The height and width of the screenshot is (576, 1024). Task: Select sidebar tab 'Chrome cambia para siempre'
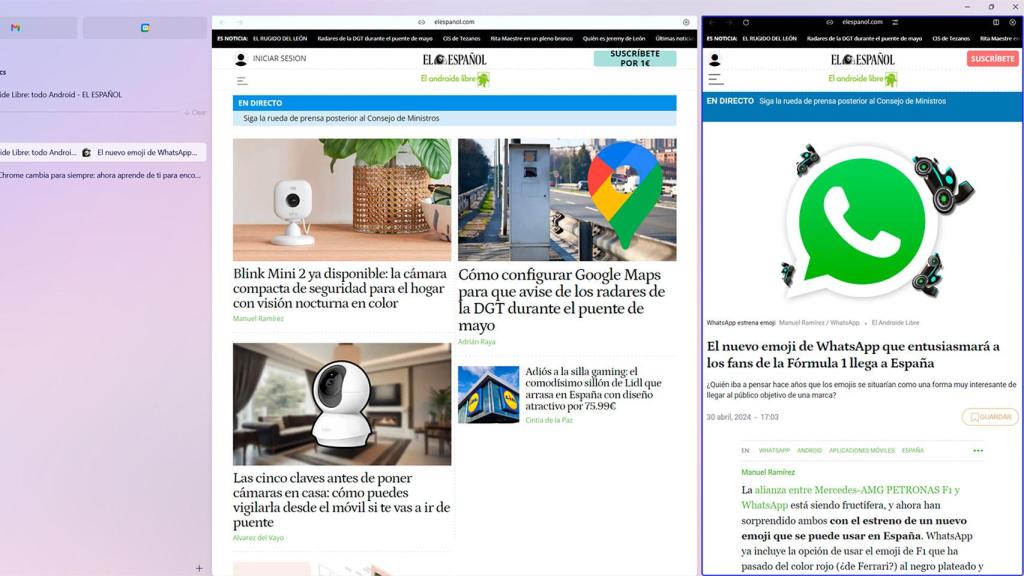point(102,175)
